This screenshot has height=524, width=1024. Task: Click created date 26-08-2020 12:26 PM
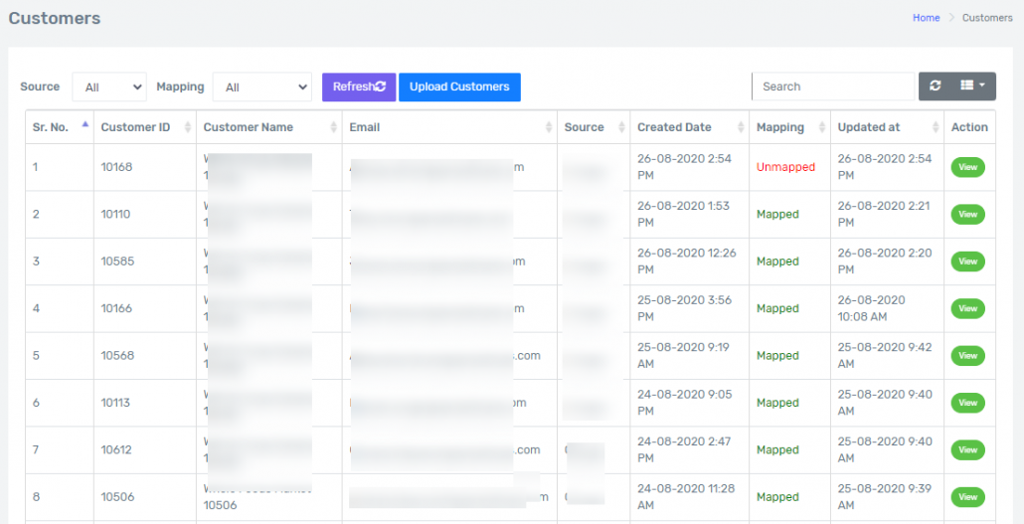(x=686, y=261)
